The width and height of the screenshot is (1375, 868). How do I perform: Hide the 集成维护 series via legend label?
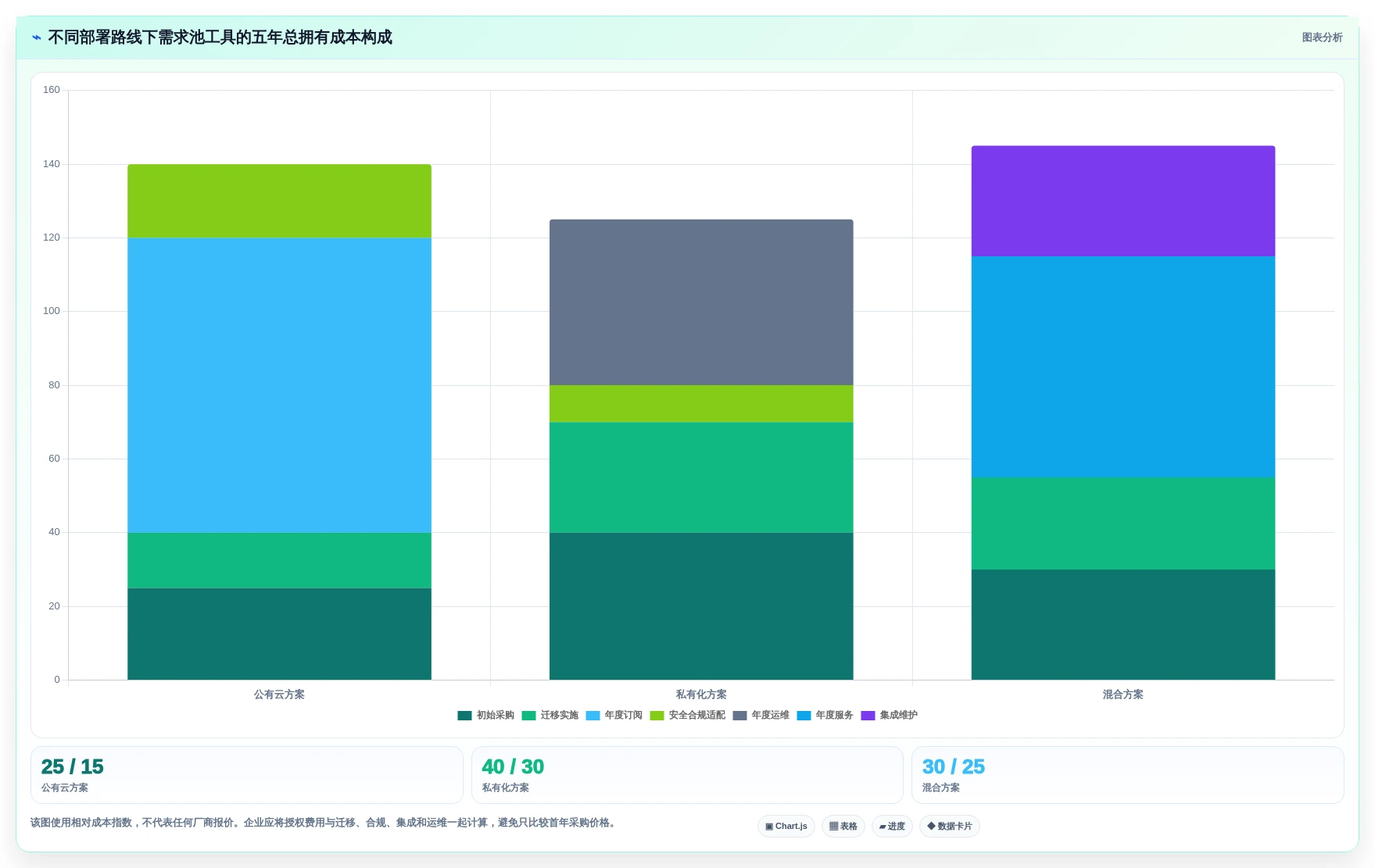pos(898,716)
